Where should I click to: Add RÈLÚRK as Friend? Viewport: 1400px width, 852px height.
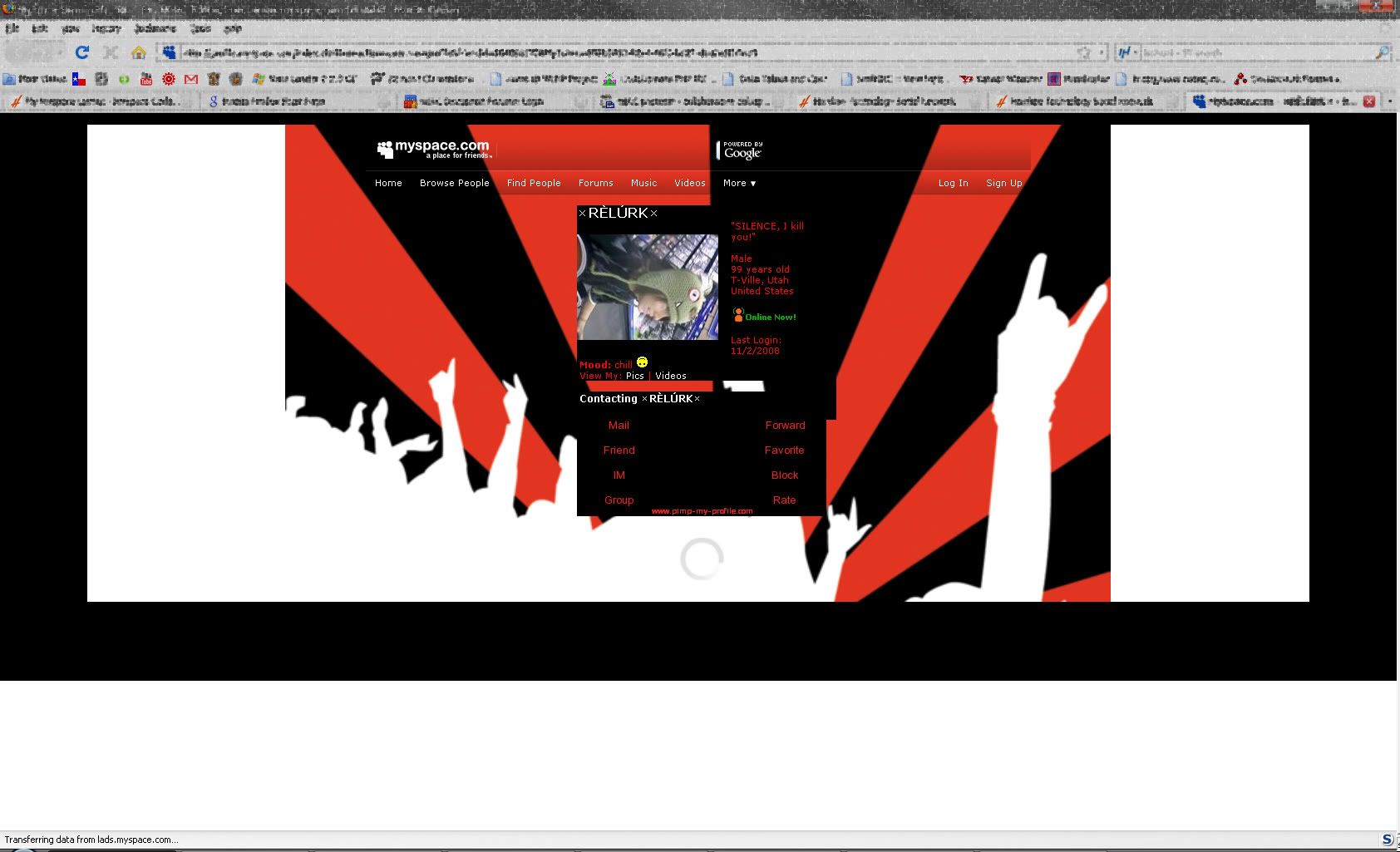[x=619, y=450]
